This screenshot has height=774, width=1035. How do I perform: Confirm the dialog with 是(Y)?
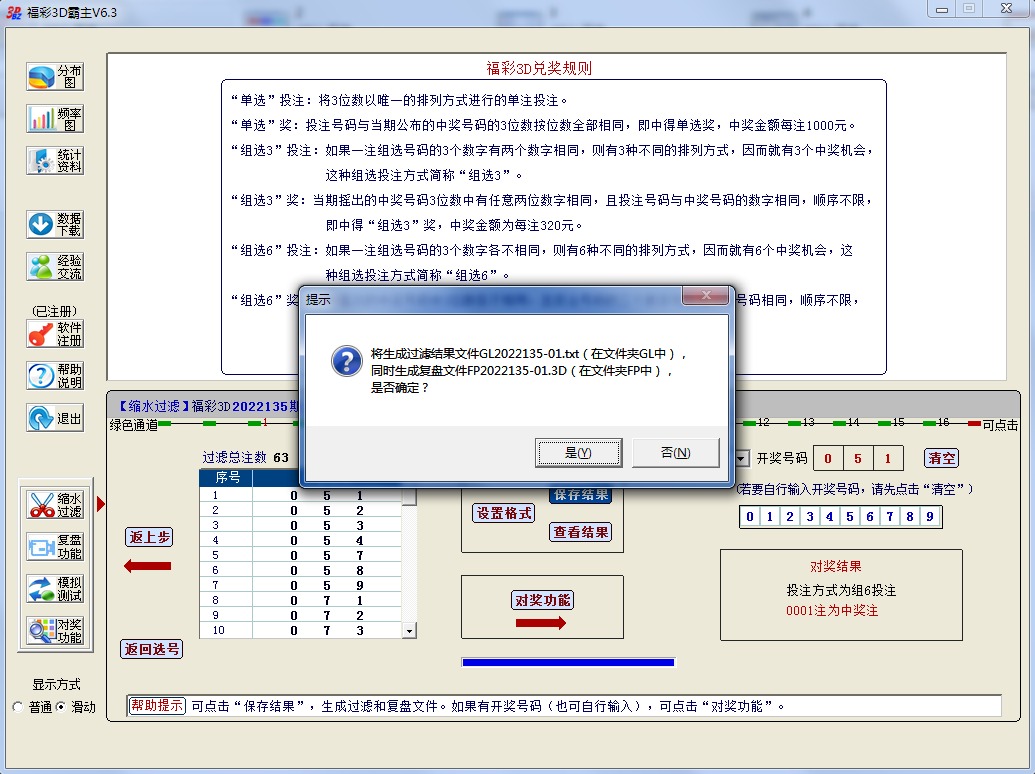pos(579,453)
